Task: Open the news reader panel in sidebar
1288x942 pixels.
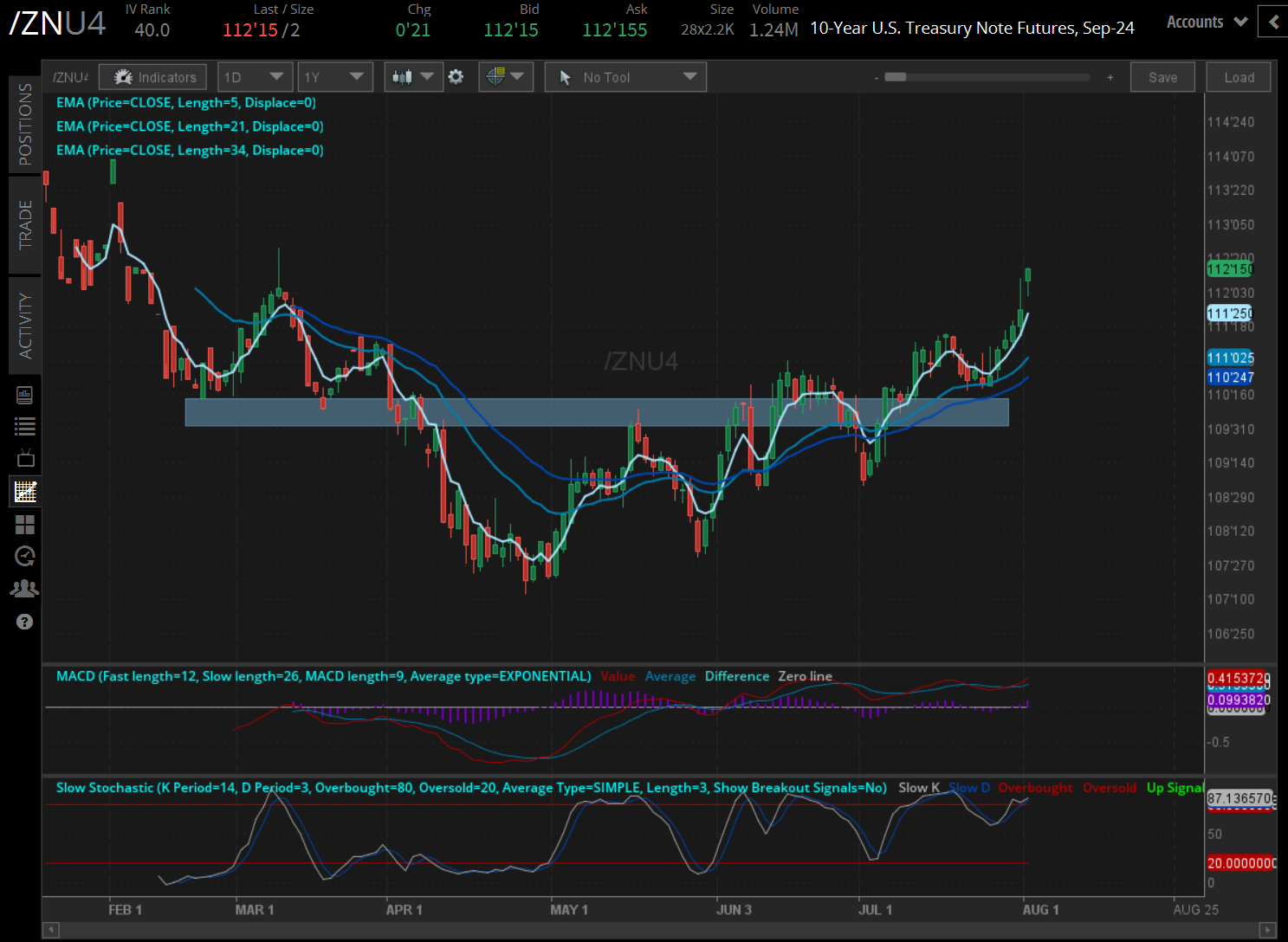Action: tap(24, 394)
